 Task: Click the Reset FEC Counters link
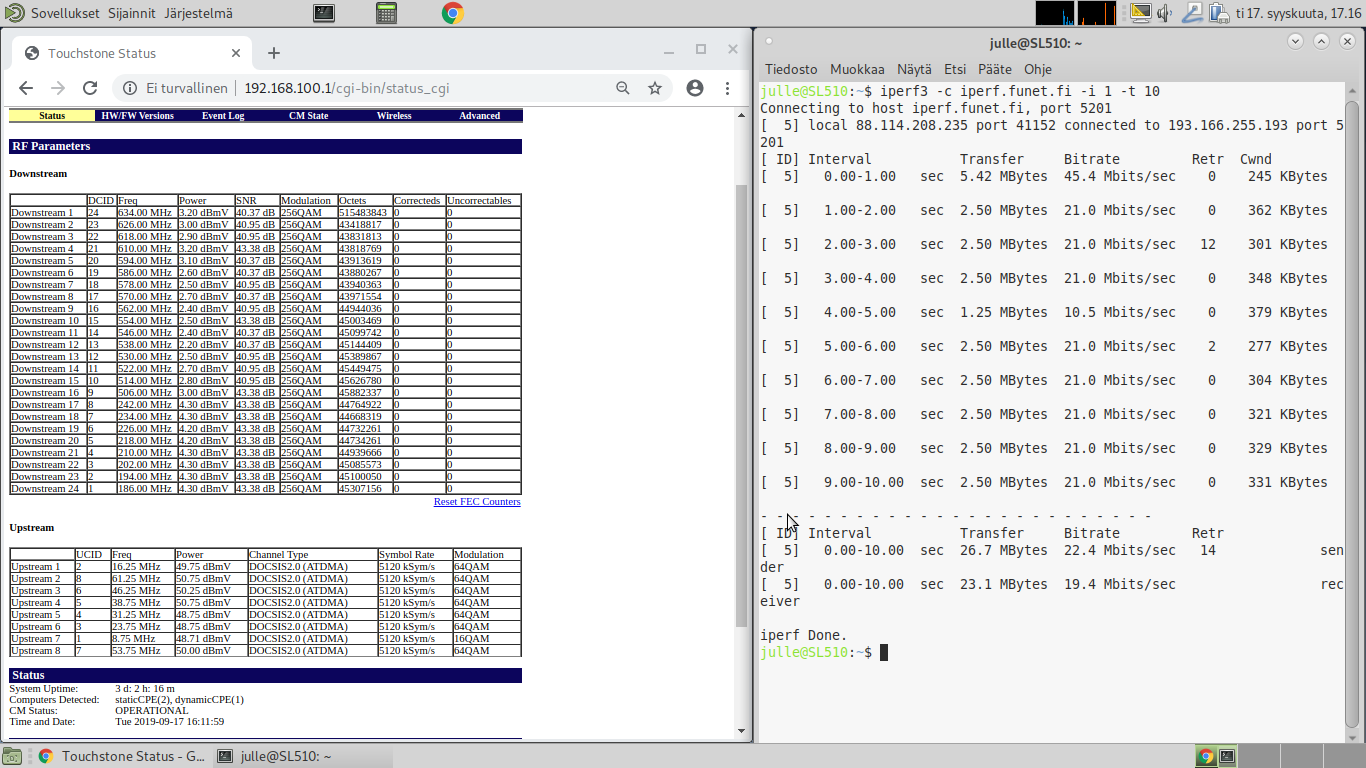tap(477, 502)
